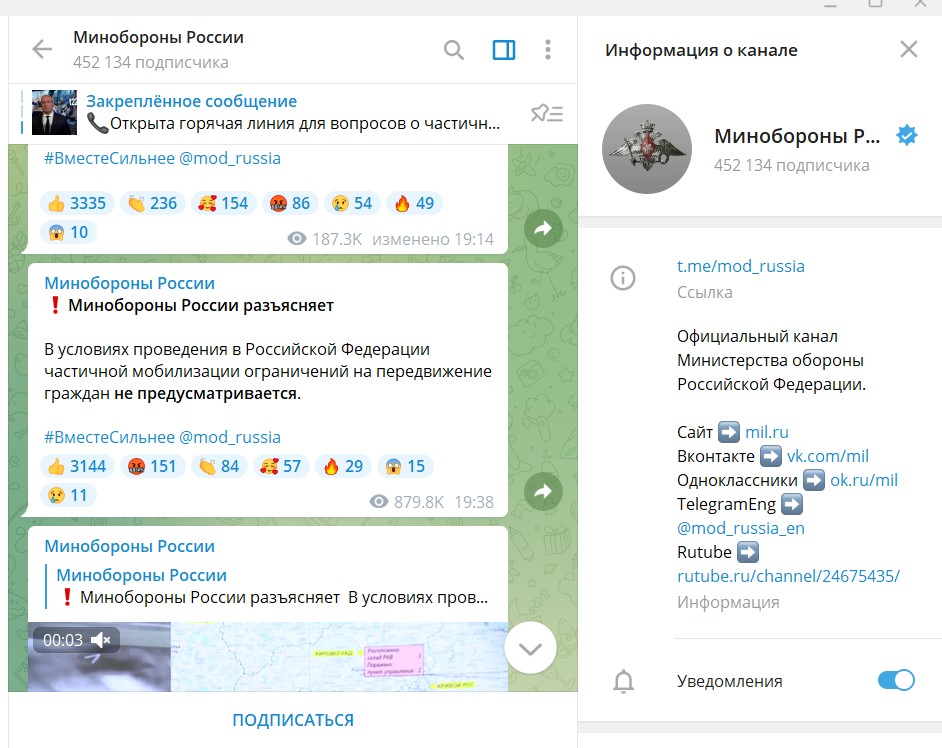The image size is (942, 748).
Task: Toggle the side info panel icon
Action: pos(503,50)
